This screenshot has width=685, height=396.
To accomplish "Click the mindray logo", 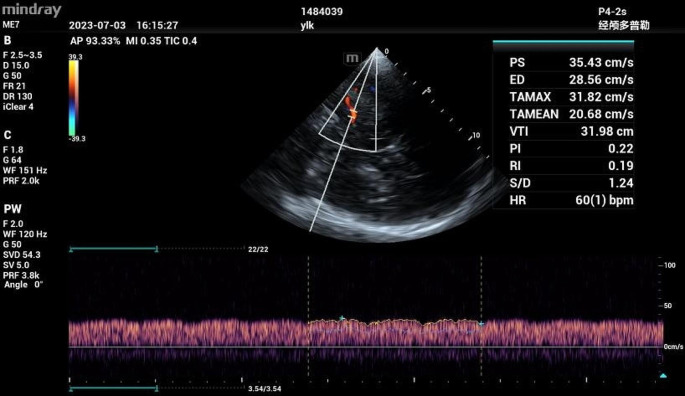I will click(x=31, y=10).
